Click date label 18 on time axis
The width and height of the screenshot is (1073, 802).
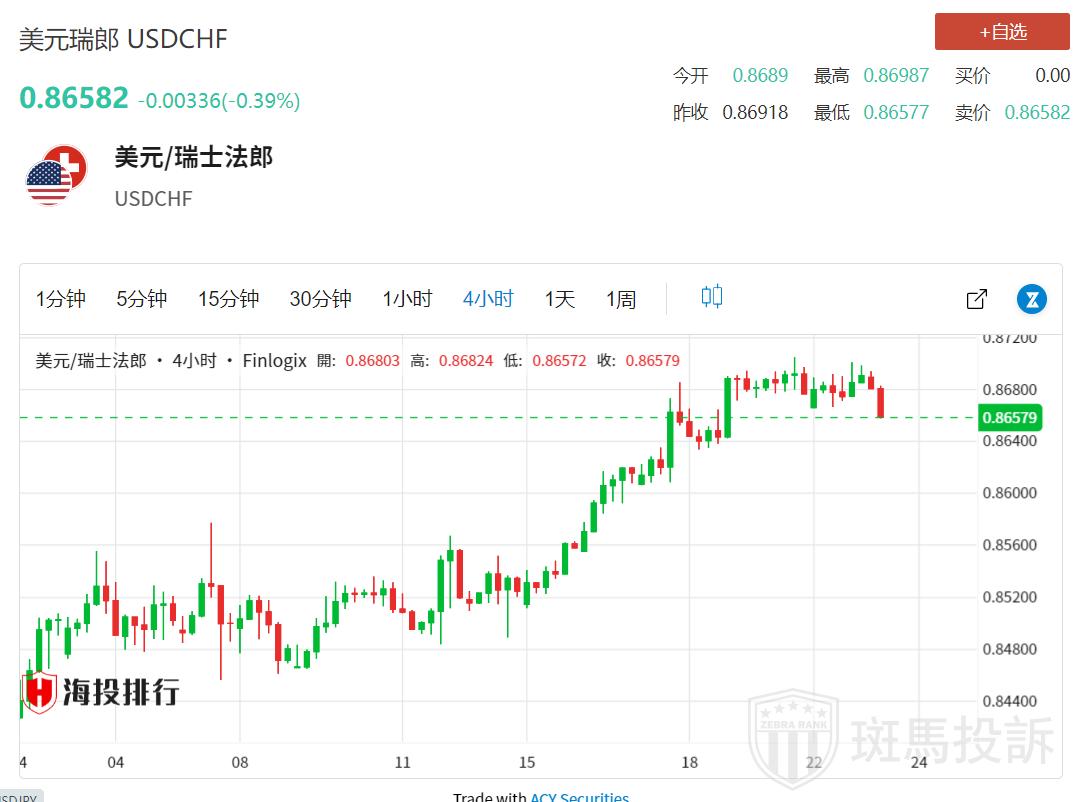pos(687,762)
